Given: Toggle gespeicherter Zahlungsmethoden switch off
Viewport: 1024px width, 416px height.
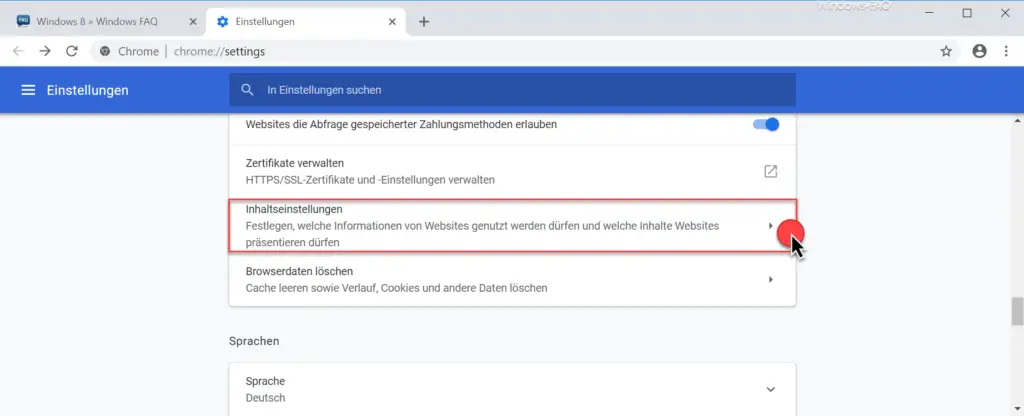Looking at the screenshot, I should [x=766, y=124].
